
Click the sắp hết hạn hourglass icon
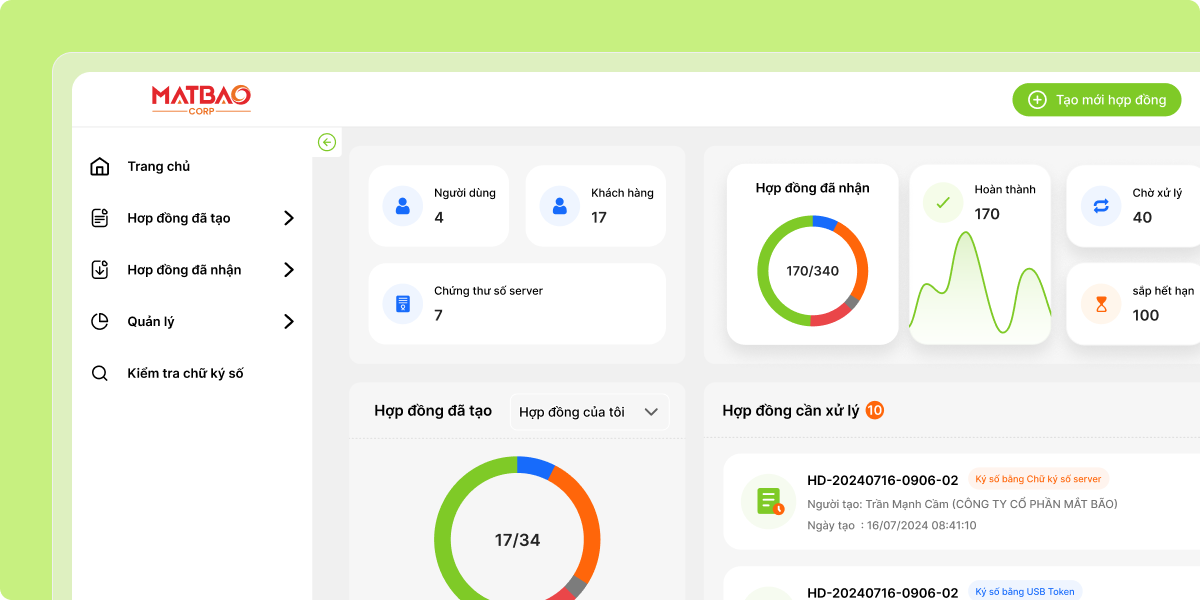tap(1101, 303)
